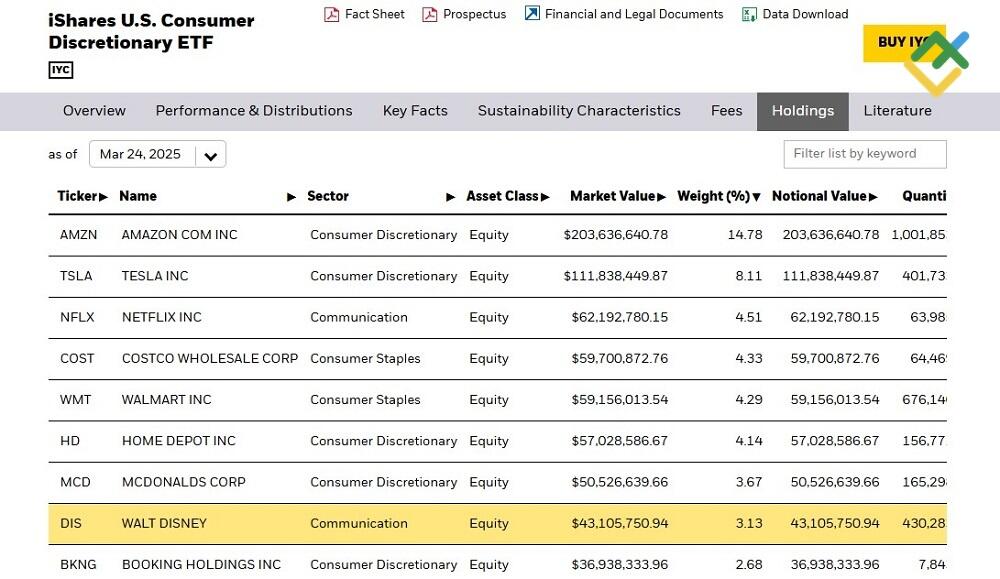
Task: Select the AMAZON COM INC name cell
Action: pyautogui.click(x=179, y=235)
